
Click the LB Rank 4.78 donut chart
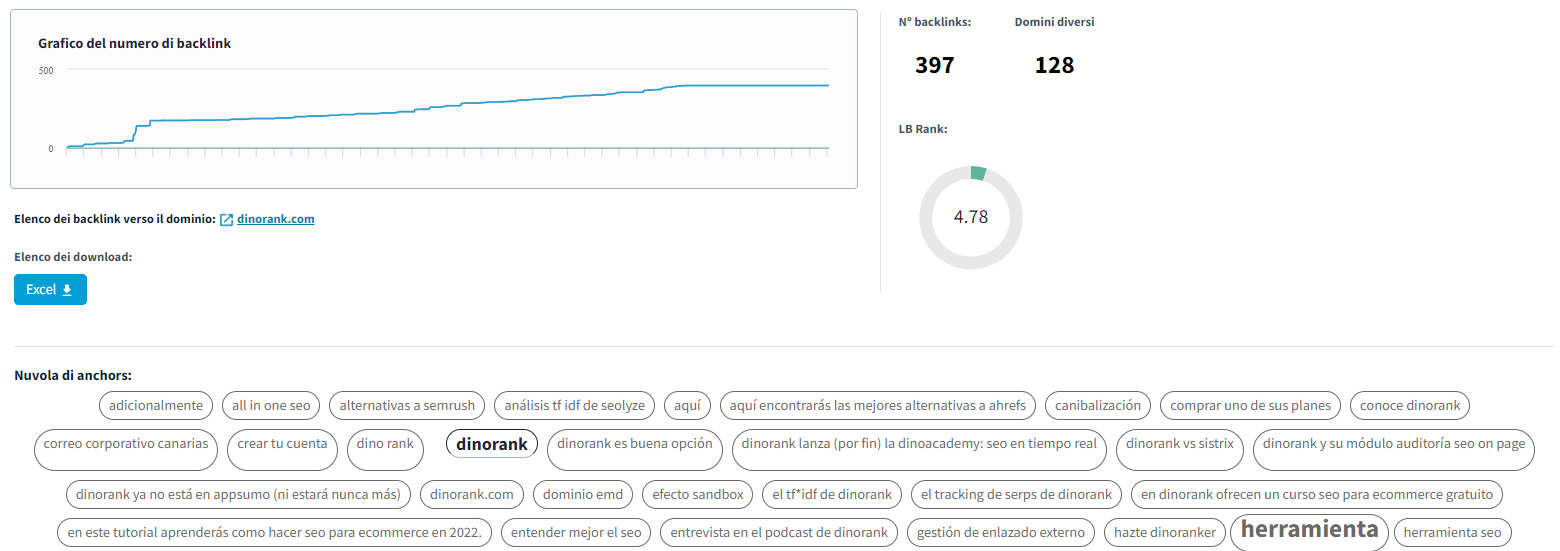click(970, 217)
